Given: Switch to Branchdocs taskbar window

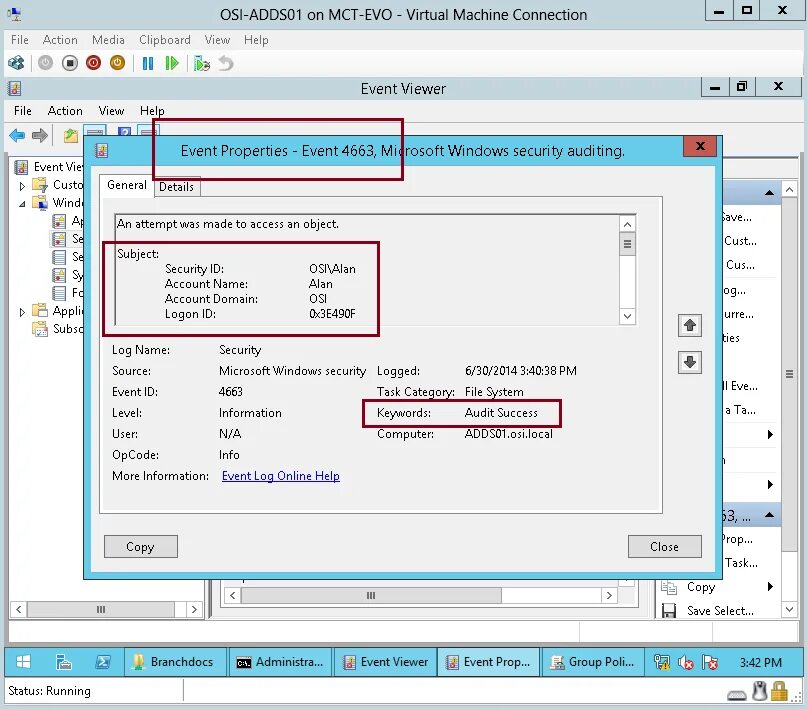Looking at the screenshot, I should point(175,662).
